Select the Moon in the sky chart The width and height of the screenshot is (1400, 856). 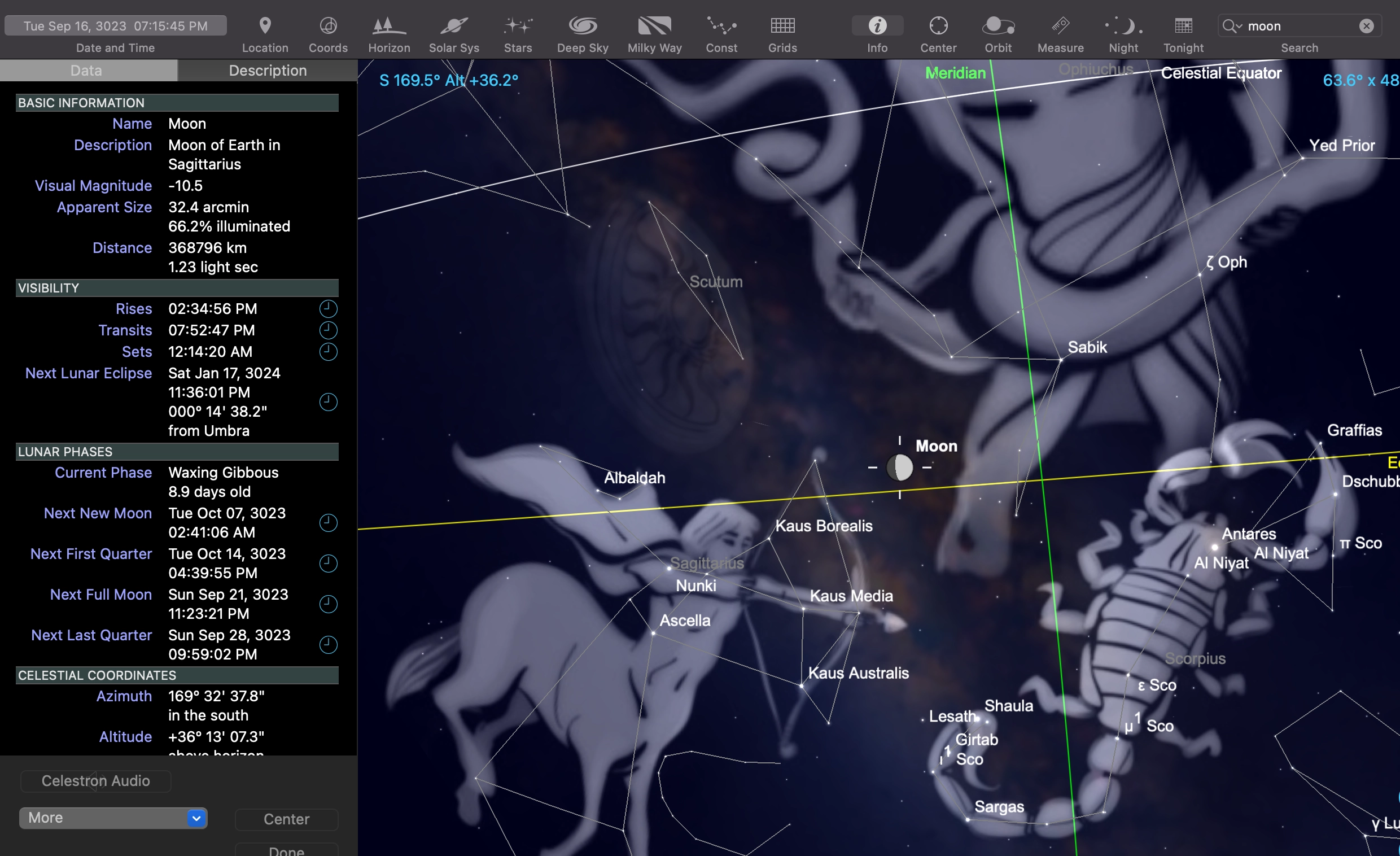[x=899, y=468]
